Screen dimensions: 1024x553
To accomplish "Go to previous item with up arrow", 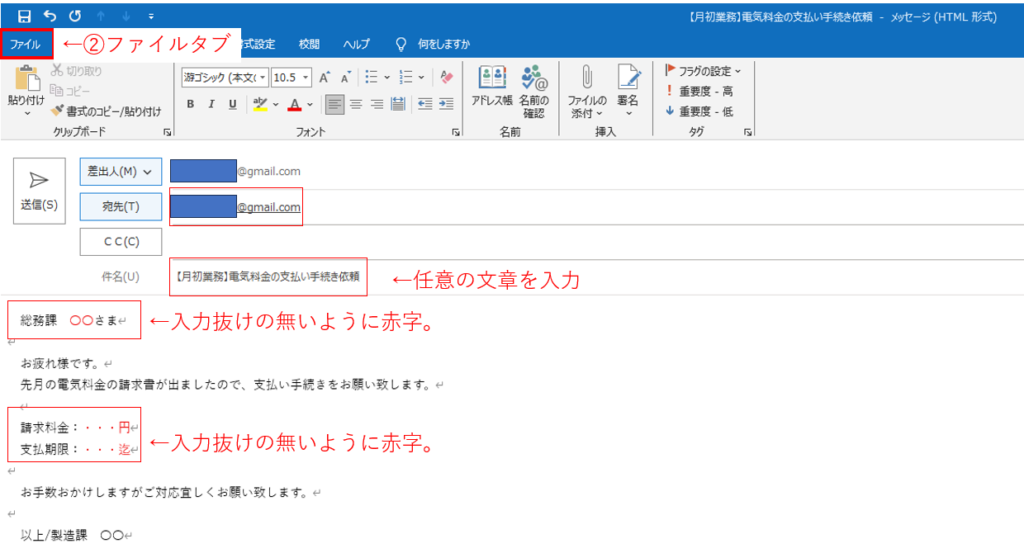I will click(101, 16).
